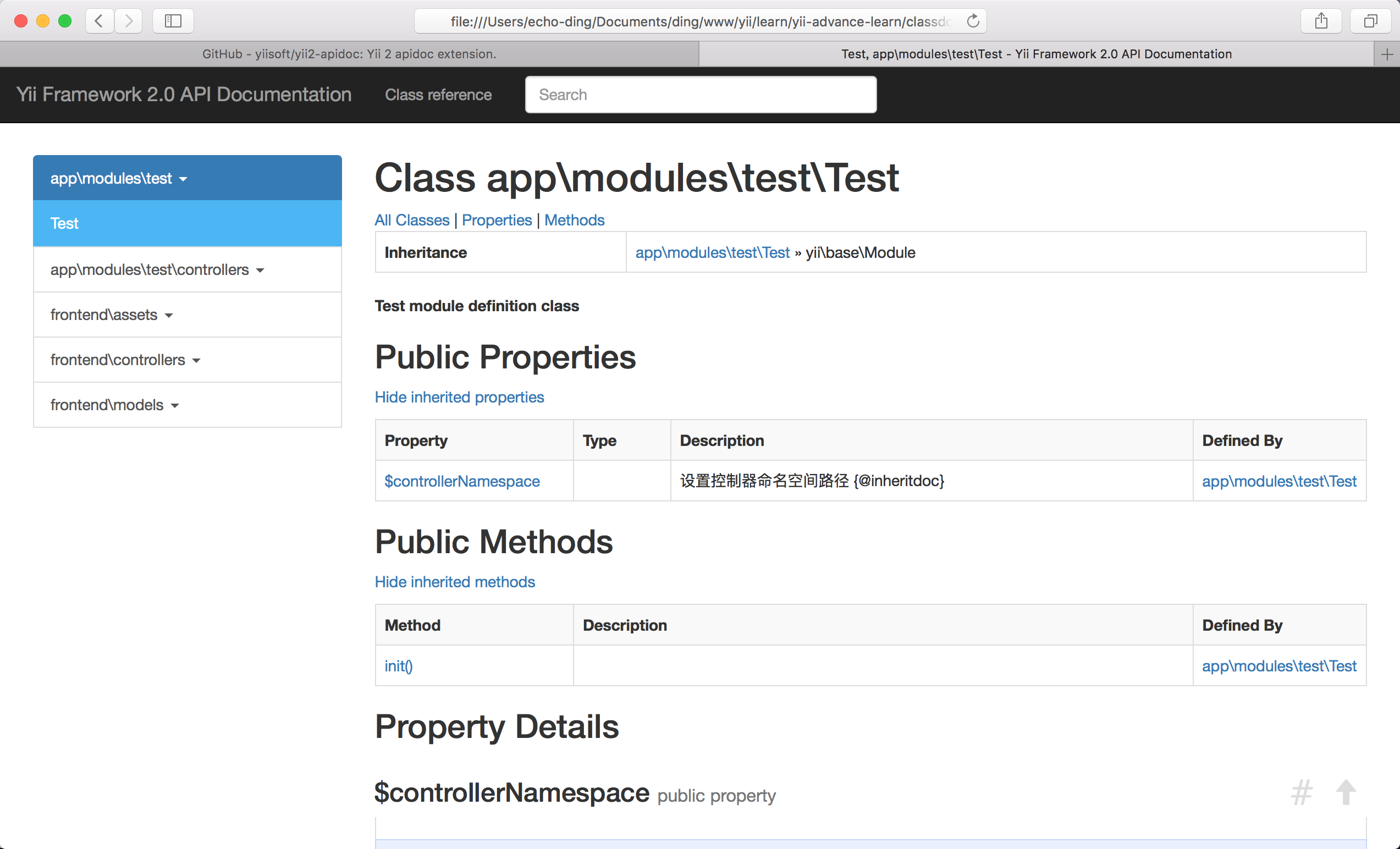Open the $controllerNamespace property link
The width and height of the screenshot is (1400, 849).
pos(462,481)
